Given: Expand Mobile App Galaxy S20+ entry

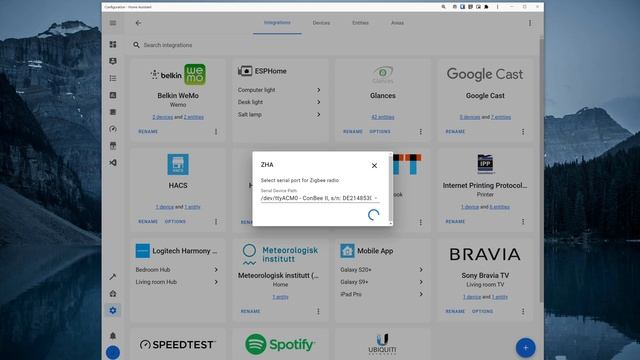Looking at the screenshot, I should click(382, 270).
